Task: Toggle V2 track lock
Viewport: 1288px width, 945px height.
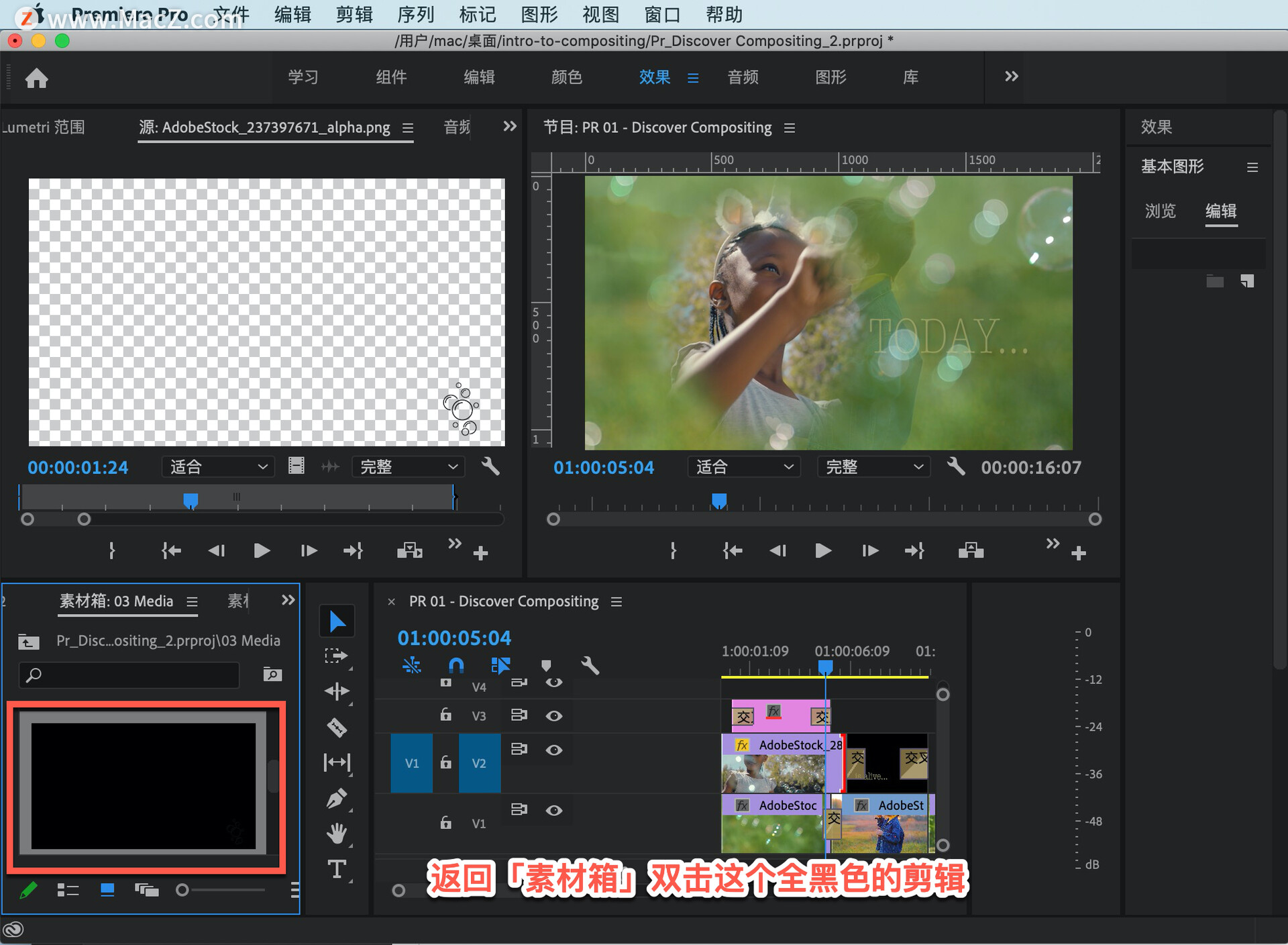Action: (x=445, y=762)
